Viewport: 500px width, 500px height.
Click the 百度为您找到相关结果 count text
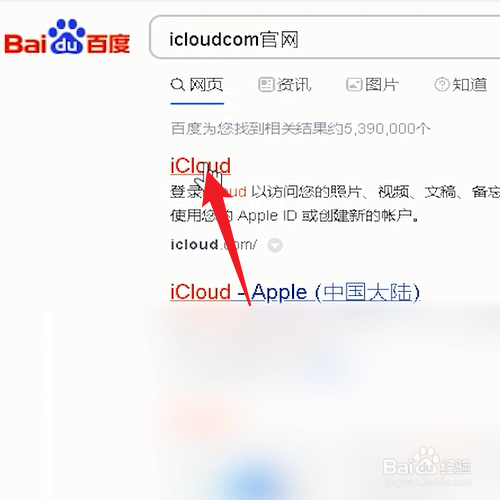(x=300, y=129)
